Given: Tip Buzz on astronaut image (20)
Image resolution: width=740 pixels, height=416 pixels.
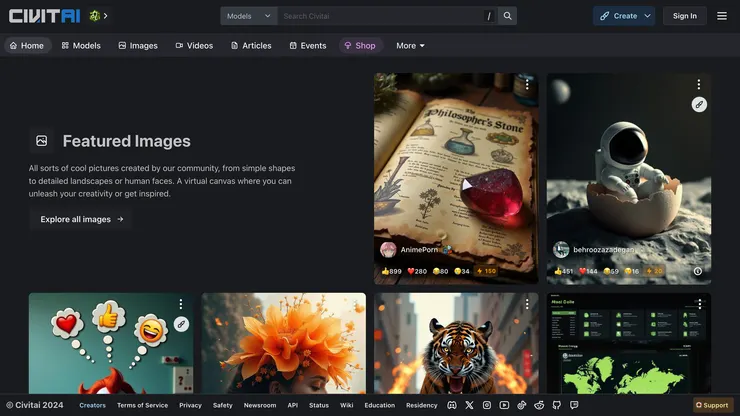Looking at the screenshot, I should tap(655, 271).
